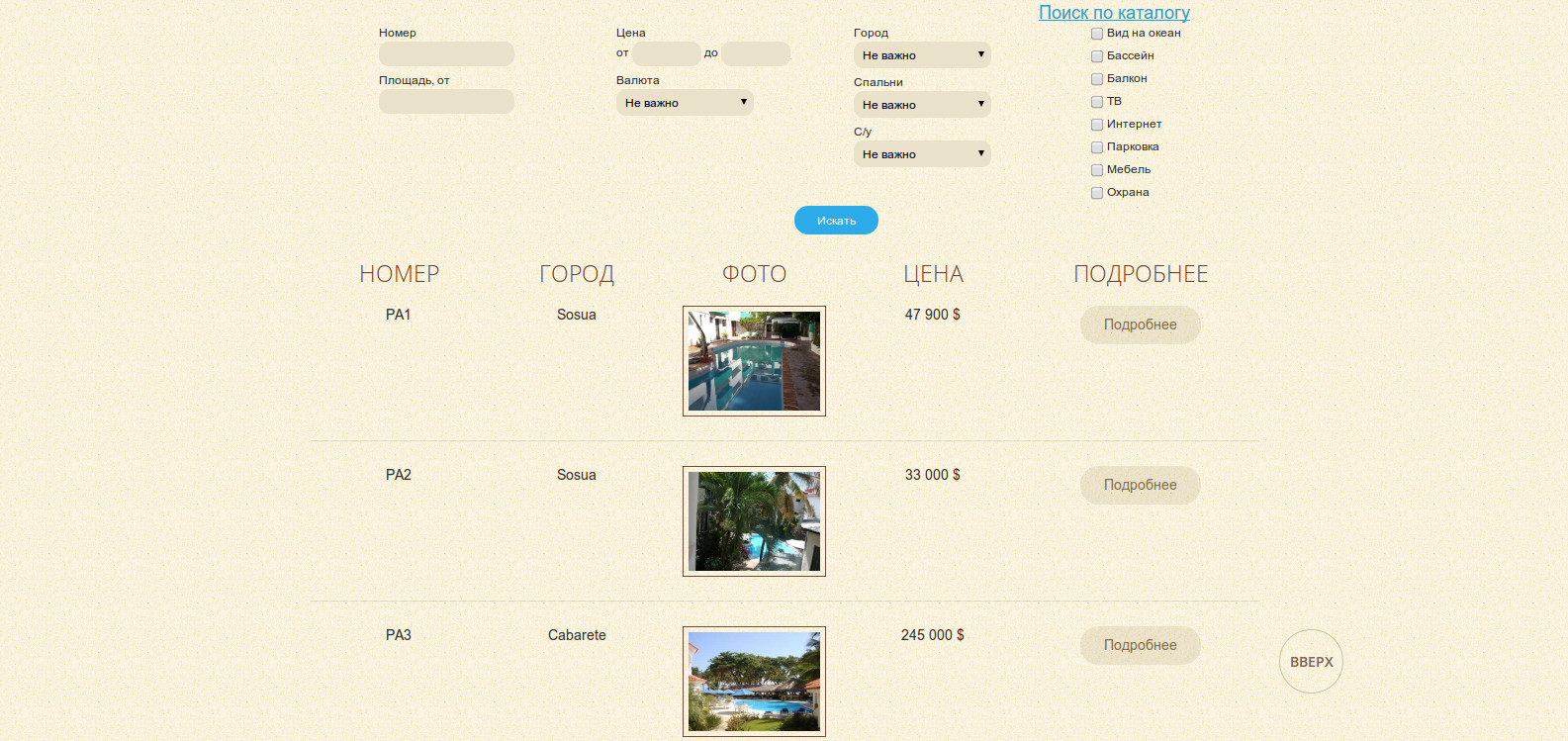Open the PA2 palm photo thumbnail
Viewport: 1568px width, 741px height.
[x=754, y=521]
